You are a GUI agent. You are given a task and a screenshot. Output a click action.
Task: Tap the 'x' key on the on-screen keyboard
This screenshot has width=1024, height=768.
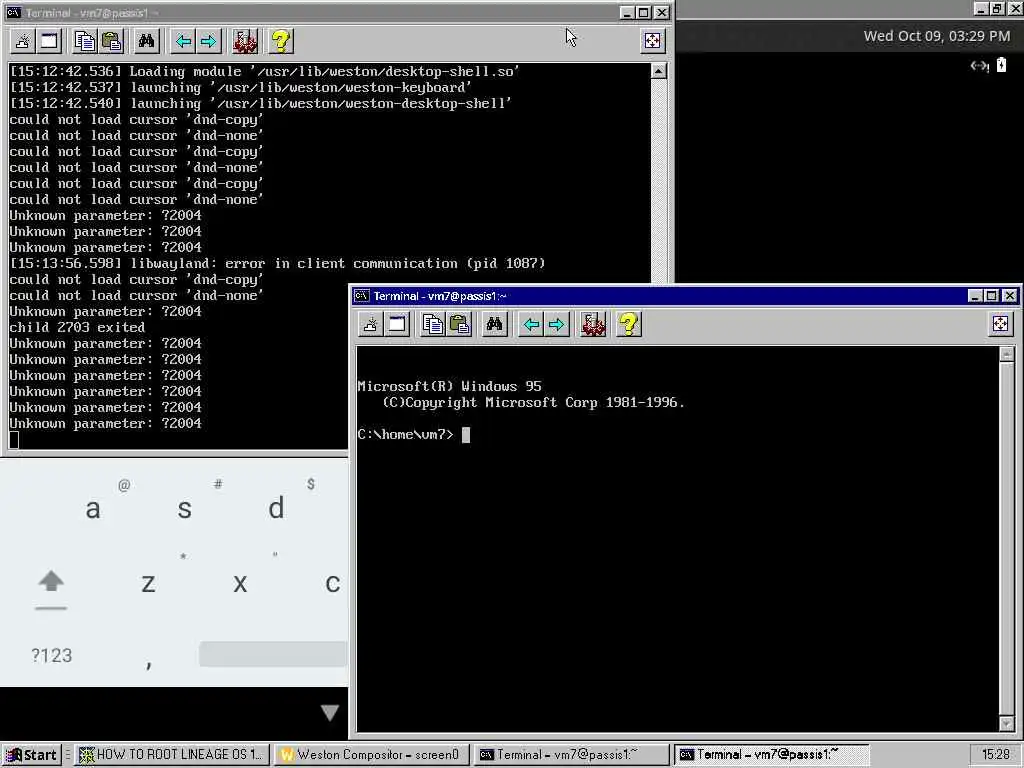pyautogui.click(x=240, y=583)
